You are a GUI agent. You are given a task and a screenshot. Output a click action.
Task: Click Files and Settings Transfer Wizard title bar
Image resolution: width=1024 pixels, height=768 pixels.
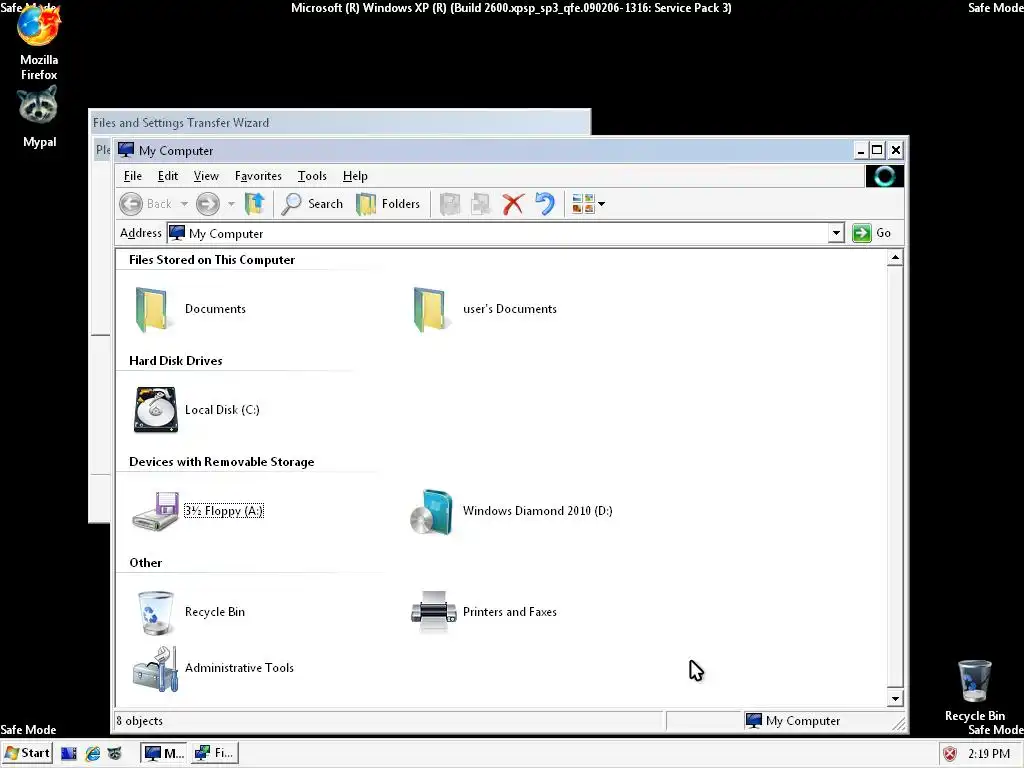340,123
